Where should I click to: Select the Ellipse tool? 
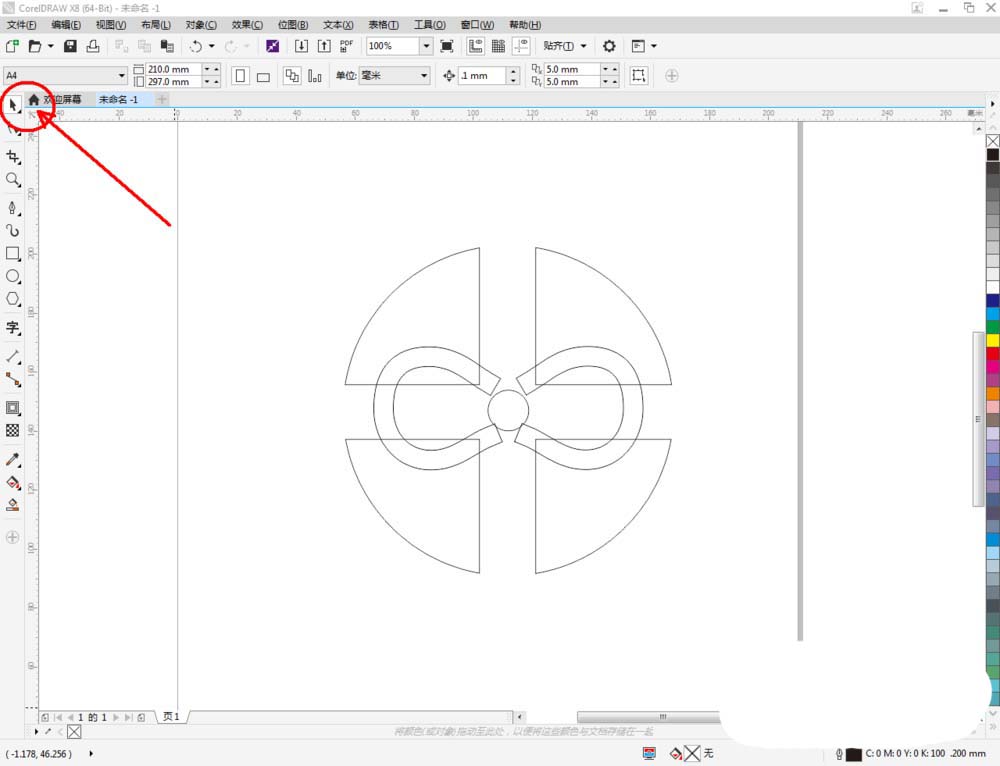13,276
